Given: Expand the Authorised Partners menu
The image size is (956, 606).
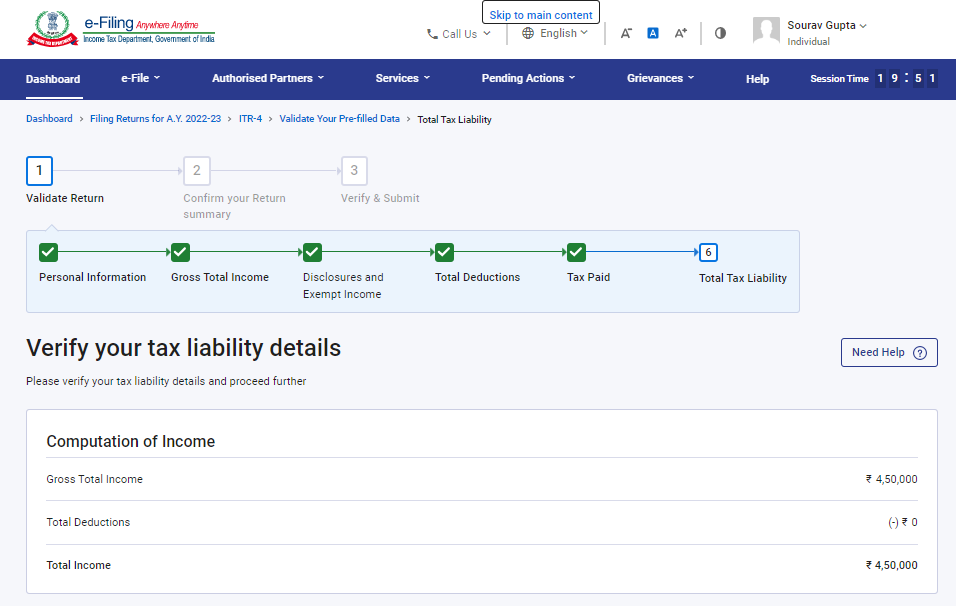Looking at the screenshot, I should [268, 78].
